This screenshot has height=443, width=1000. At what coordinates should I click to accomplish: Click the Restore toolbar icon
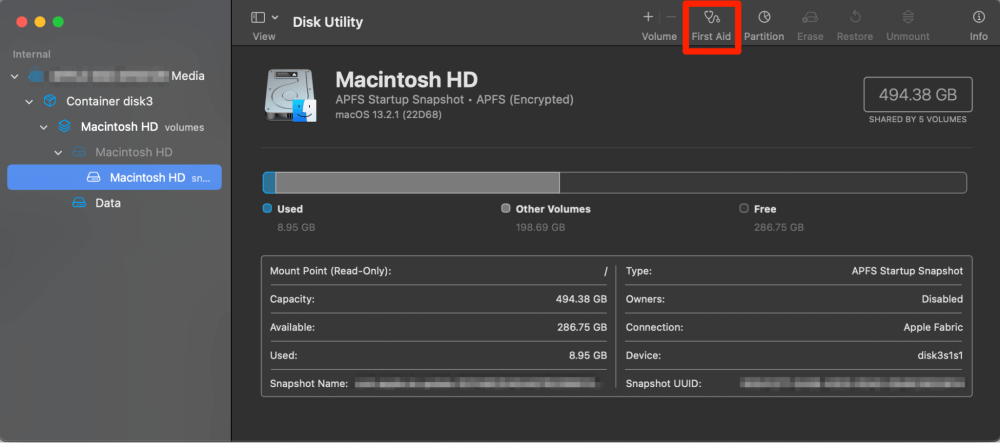[855, 17]
